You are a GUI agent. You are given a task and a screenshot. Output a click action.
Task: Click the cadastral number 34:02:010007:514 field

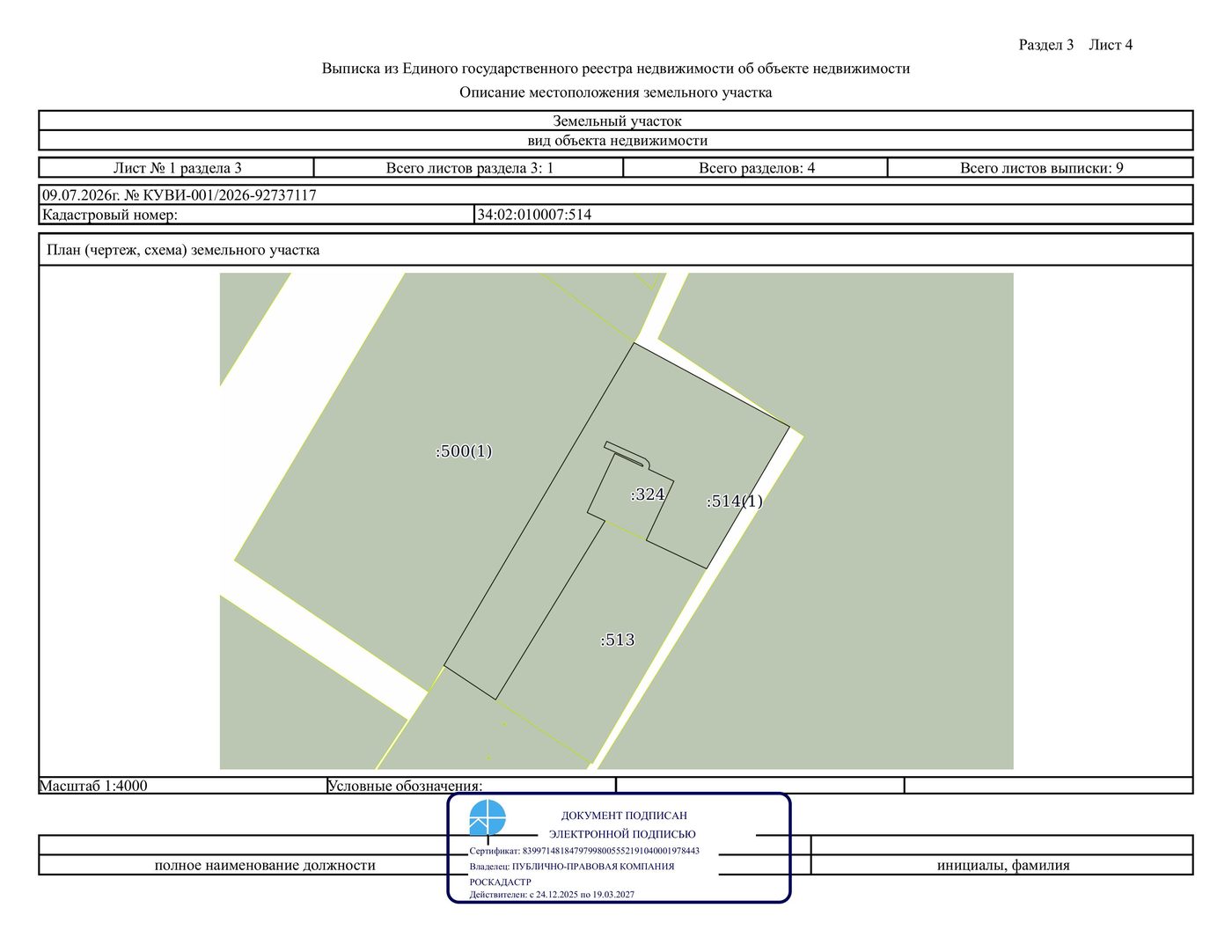point(833,215)
